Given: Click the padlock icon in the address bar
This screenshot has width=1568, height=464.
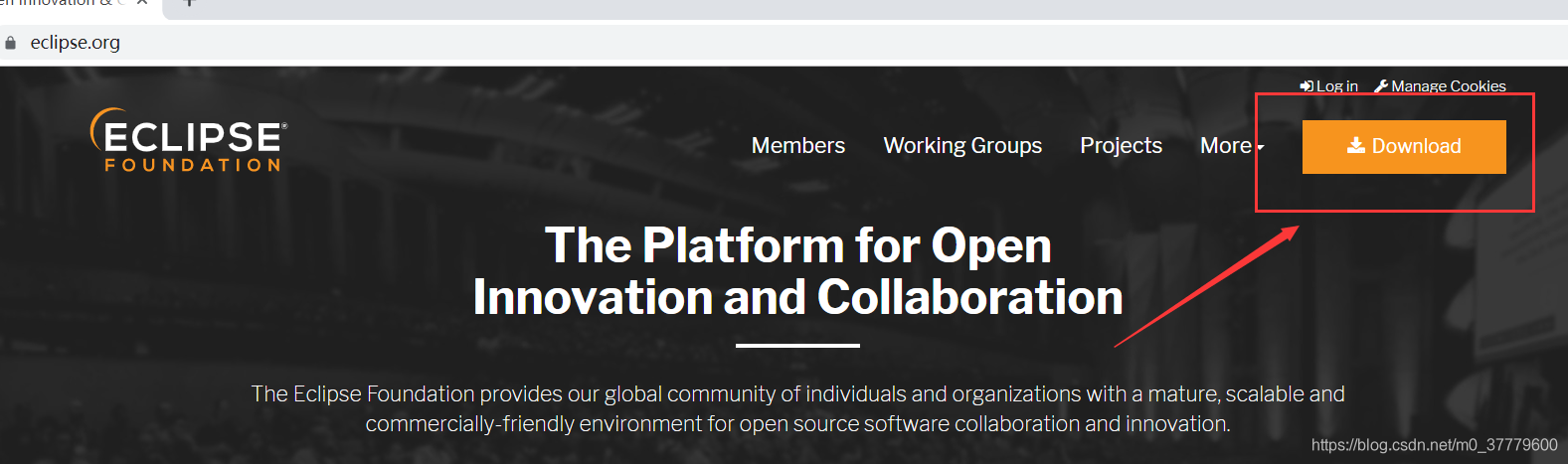Looking at the screenshot, I should [x=11, y=43].
